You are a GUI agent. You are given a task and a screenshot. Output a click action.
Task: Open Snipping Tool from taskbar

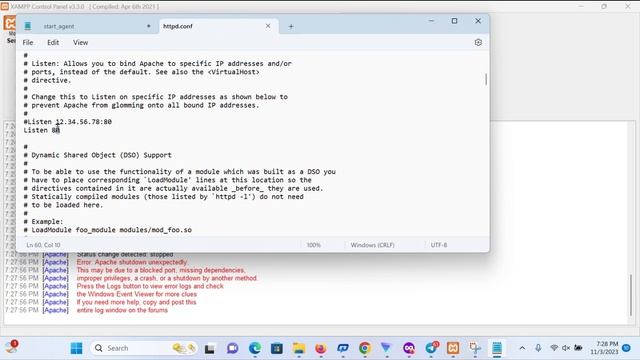(475, 348)
